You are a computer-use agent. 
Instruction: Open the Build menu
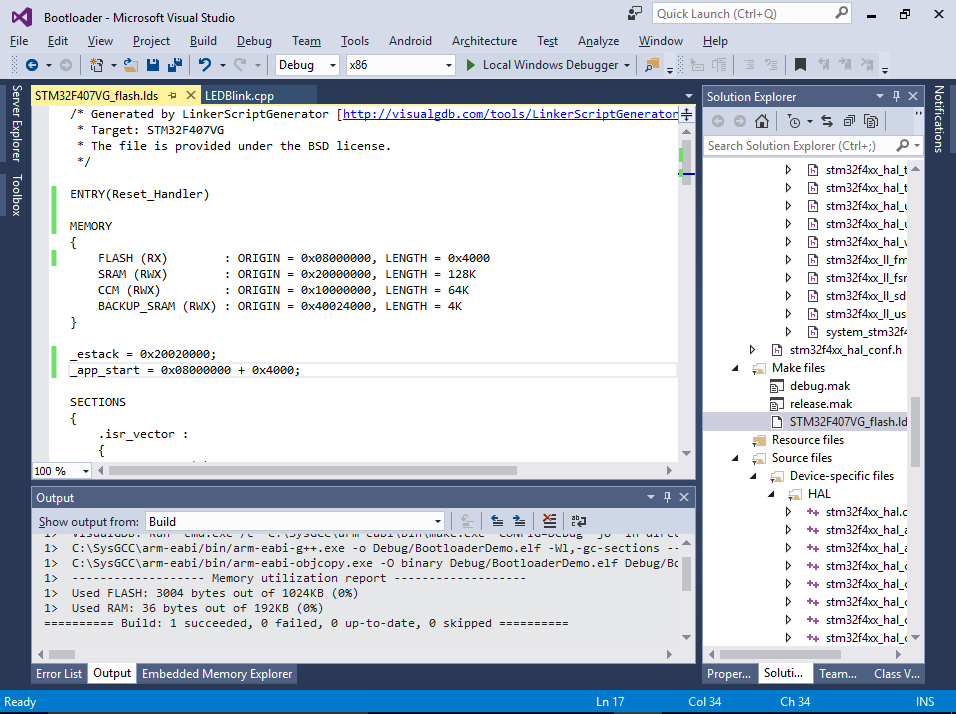point(203,41)
